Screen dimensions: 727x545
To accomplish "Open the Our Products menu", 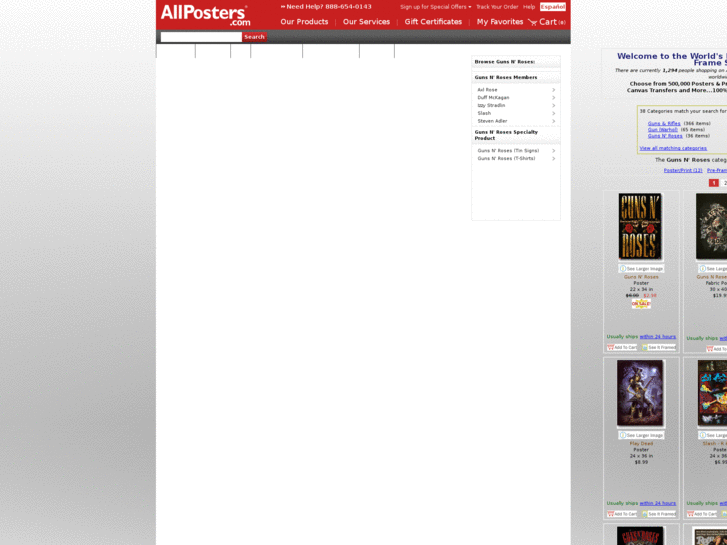I will pos(304,22).
